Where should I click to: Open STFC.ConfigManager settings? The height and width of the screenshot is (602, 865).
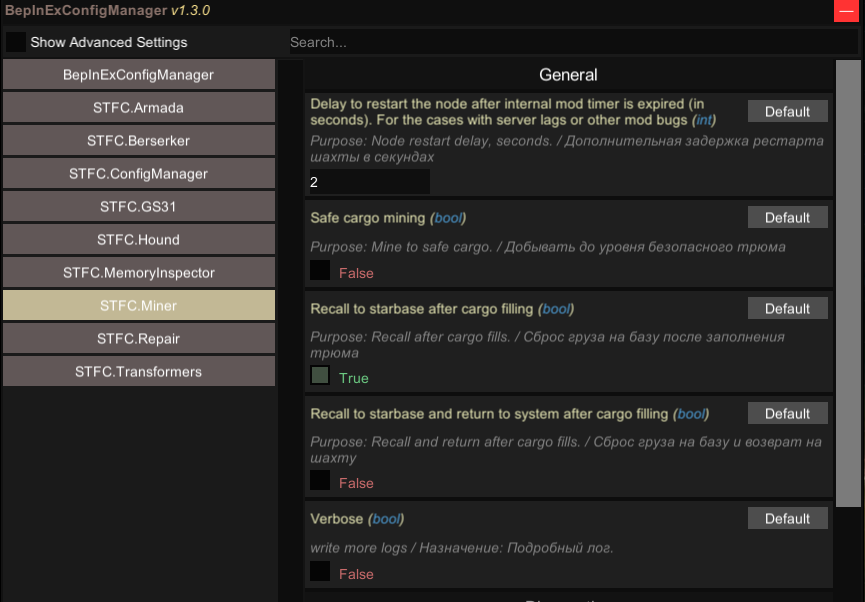[x=138, y=174]
